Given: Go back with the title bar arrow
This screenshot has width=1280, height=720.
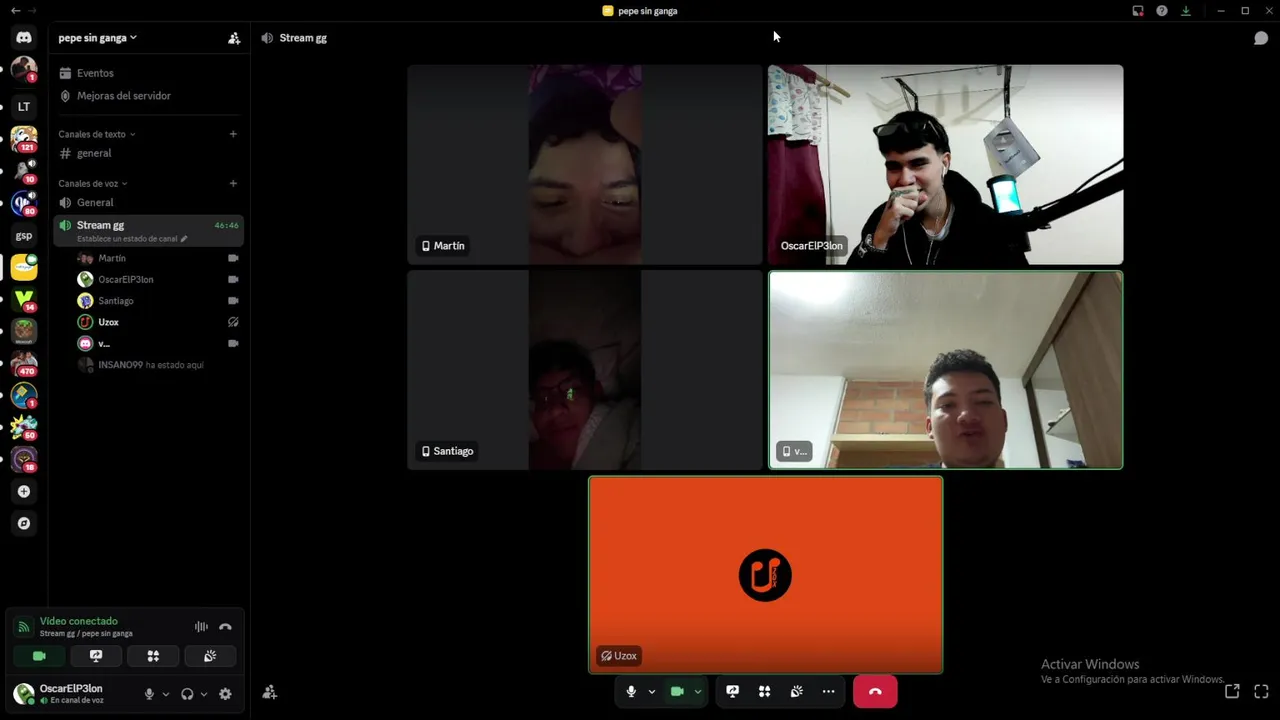Looking at the screenshot, I should coord(14,10).
